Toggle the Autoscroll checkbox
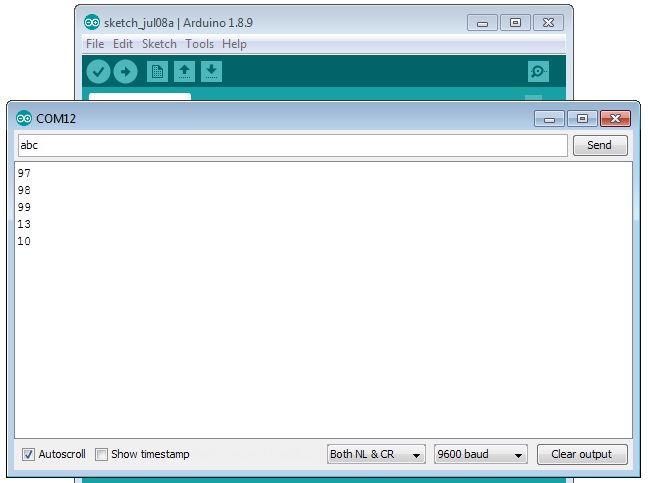Screen dimensions: 648x483 coord(28,454)
